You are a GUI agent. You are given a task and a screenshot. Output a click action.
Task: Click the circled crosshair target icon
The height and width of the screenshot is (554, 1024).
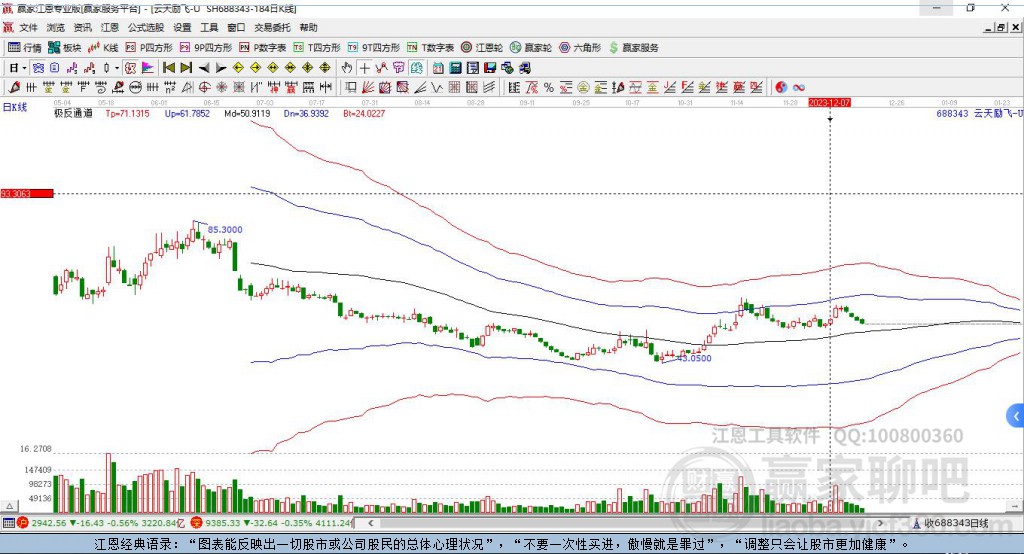[x=204, y=88]
